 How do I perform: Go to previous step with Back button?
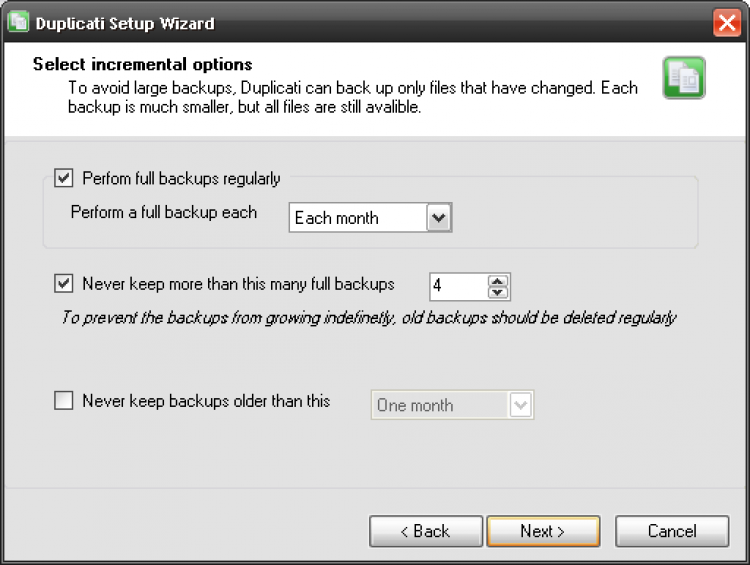pos(426,531)
